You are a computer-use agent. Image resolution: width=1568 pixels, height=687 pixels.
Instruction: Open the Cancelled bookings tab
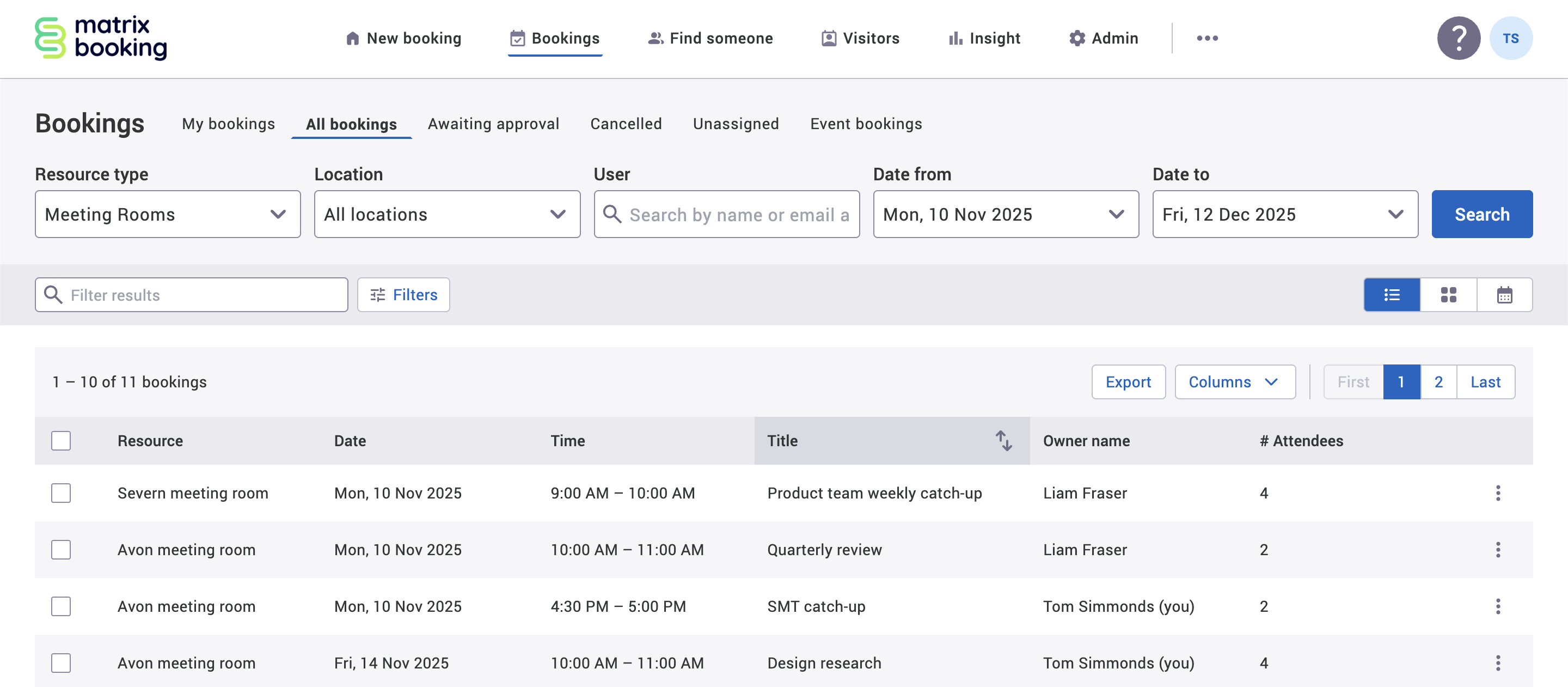click(x=625, y=124)
